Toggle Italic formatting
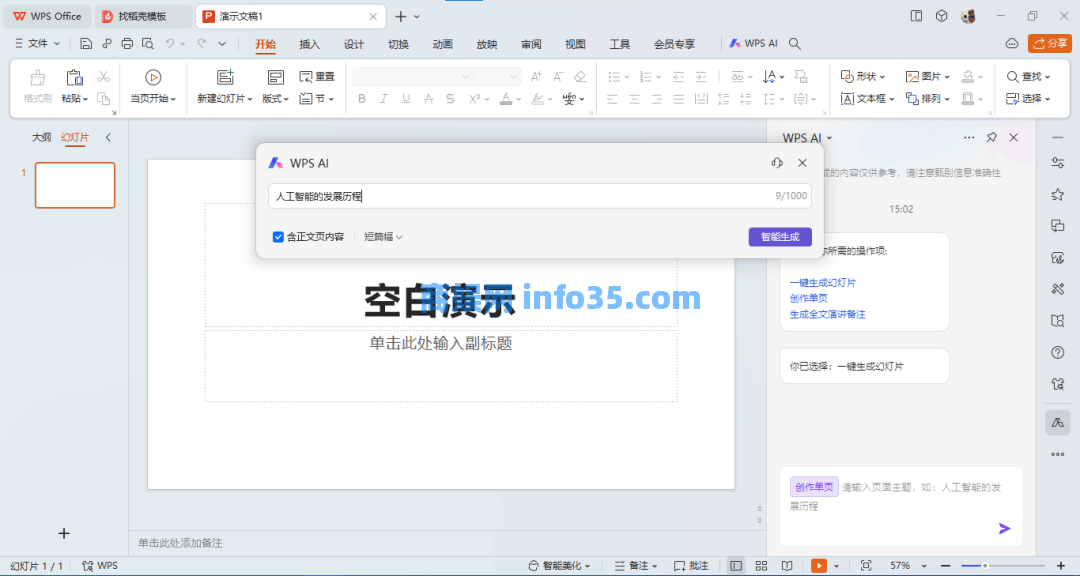 tap(384, 99)
